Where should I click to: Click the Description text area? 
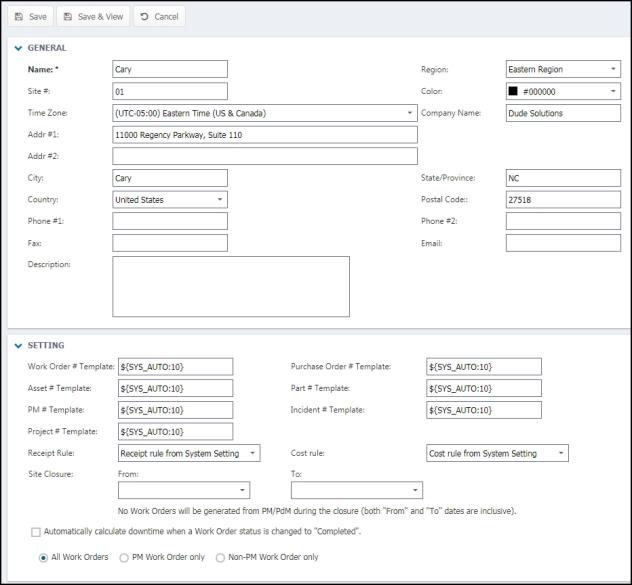pyautogui.click(x=231, y=287)
